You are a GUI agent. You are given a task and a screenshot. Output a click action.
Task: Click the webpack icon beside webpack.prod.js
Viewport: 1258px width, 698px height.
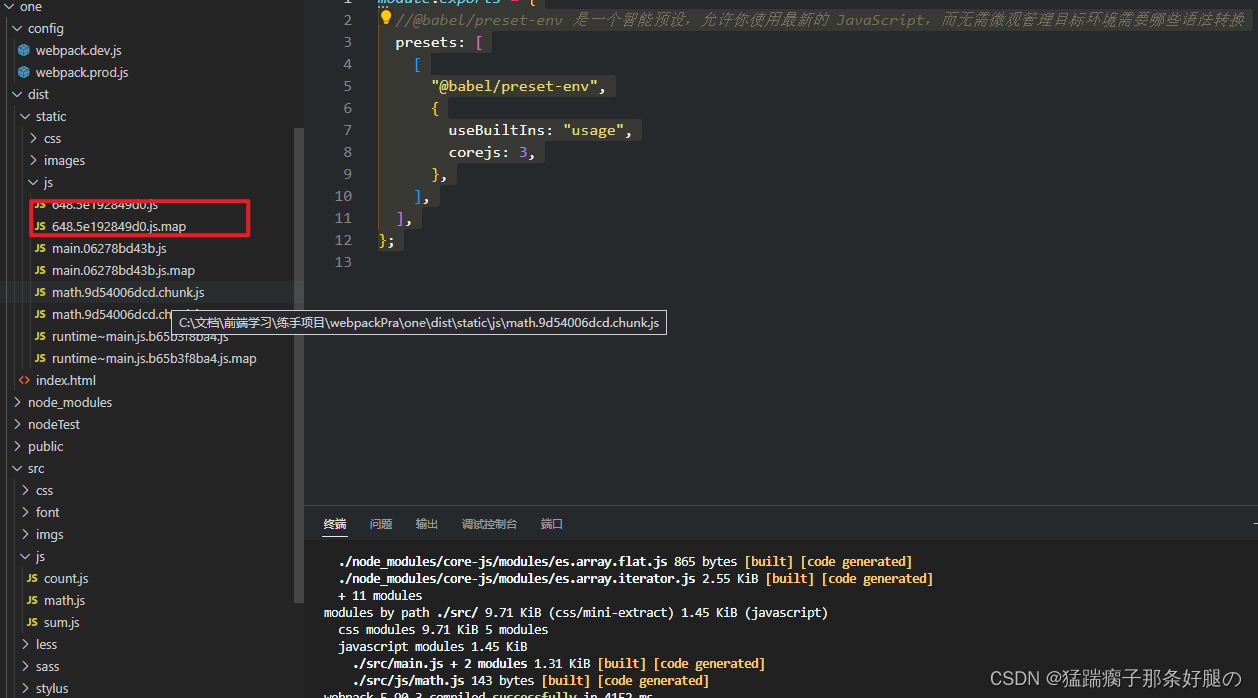pos(23,72)
